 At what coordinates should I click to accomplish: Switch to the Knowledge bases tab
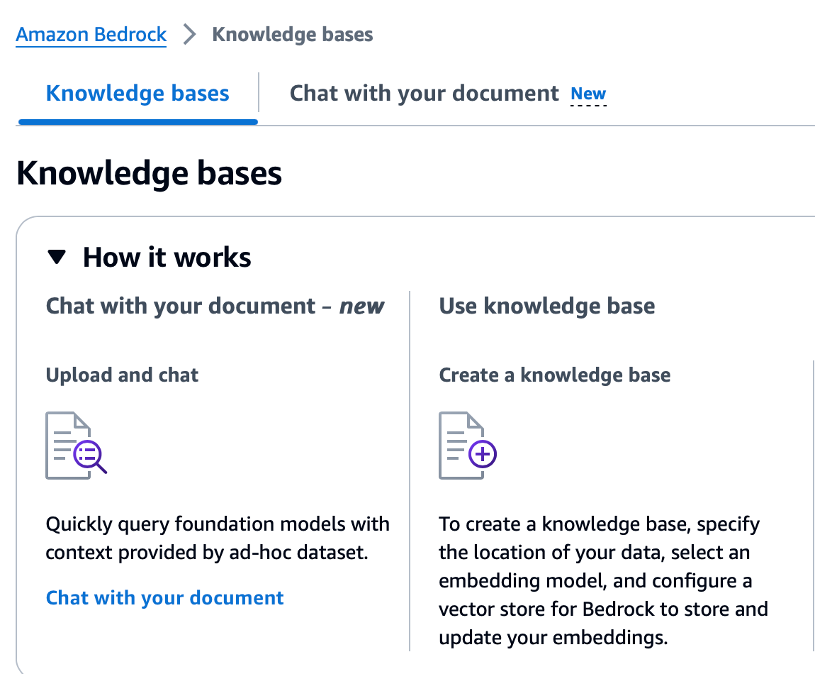pyautogui.click(x=137, y=94)
